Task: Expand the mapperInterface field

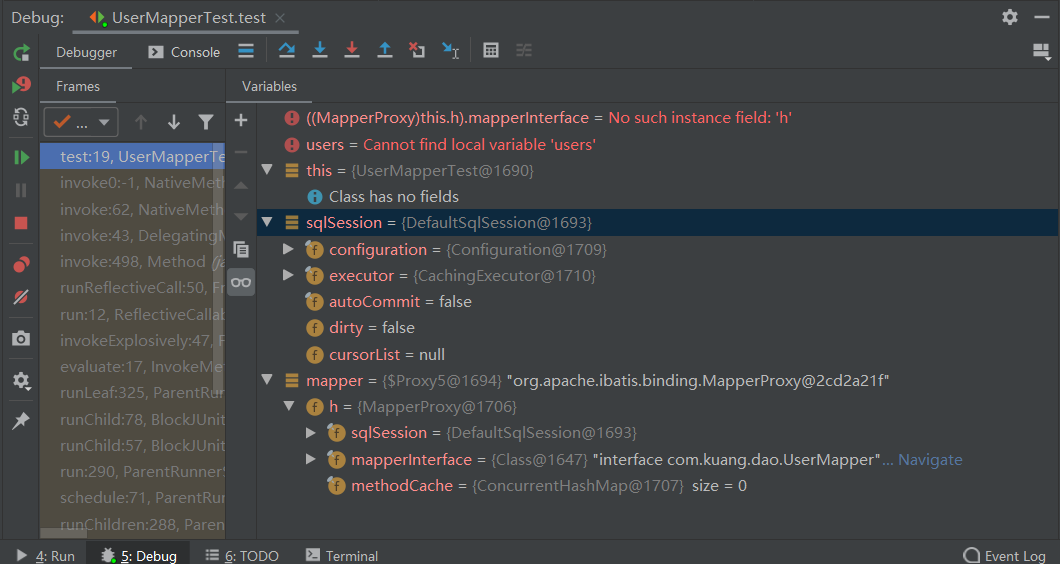Action: (x=310, y=459)
